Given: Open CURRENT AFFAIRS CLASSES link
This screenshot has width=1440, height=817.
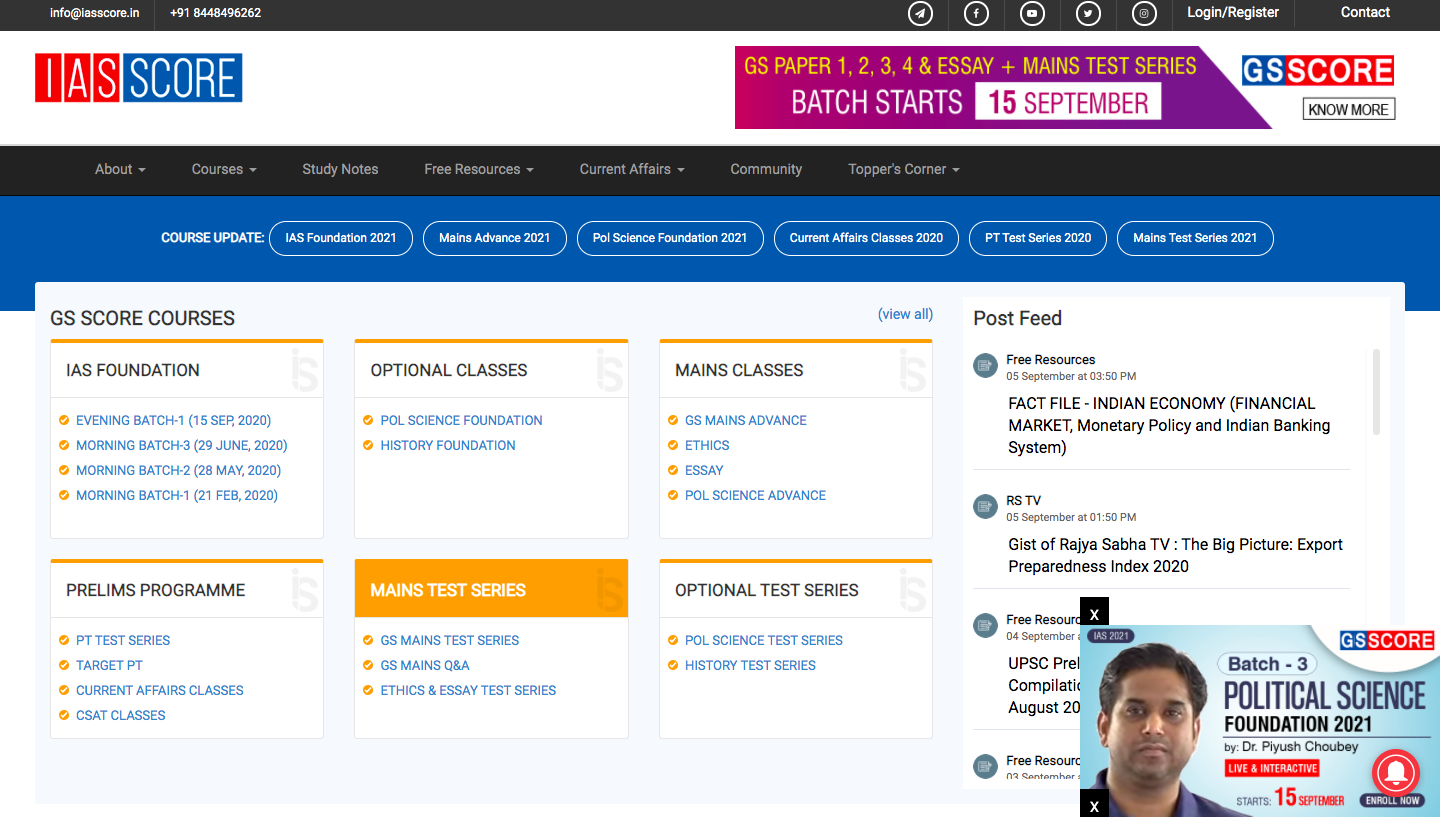Looking at the screenshot, I should [160, 690].
